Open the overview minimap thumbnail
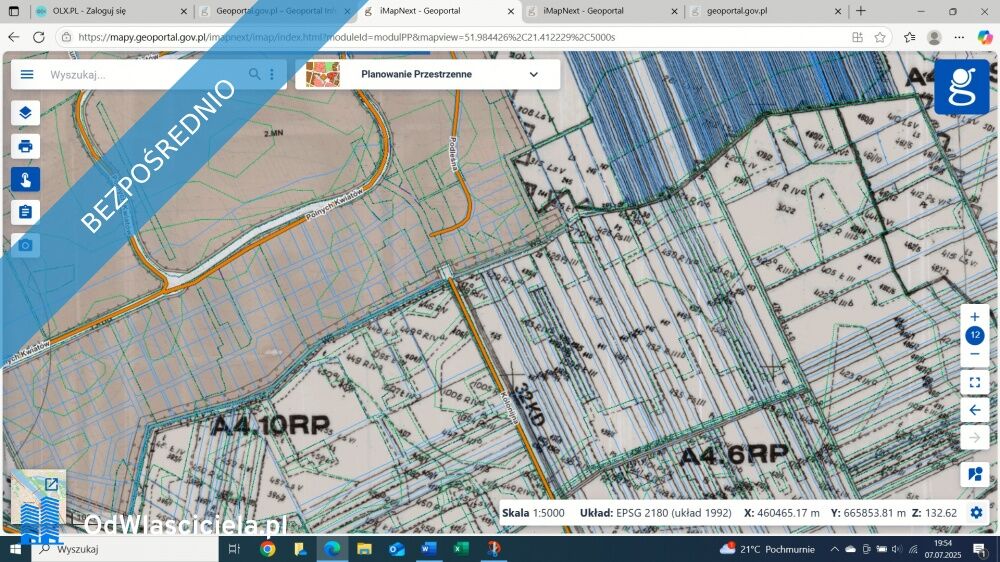The image size is (1000, 562). pos(38,498)
